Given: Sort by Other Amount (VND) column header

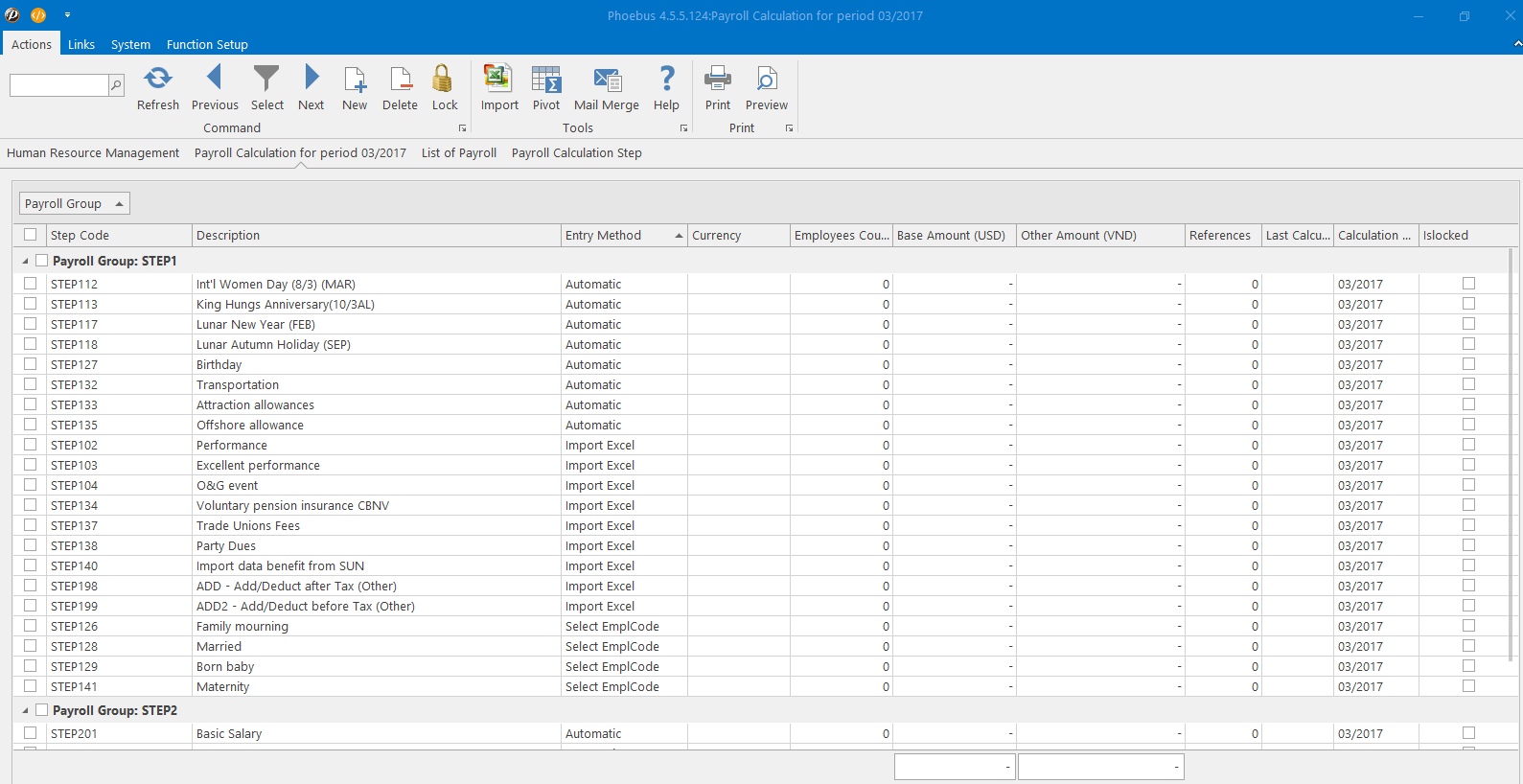Looking at the screenshot, I should click(1100, 235).
